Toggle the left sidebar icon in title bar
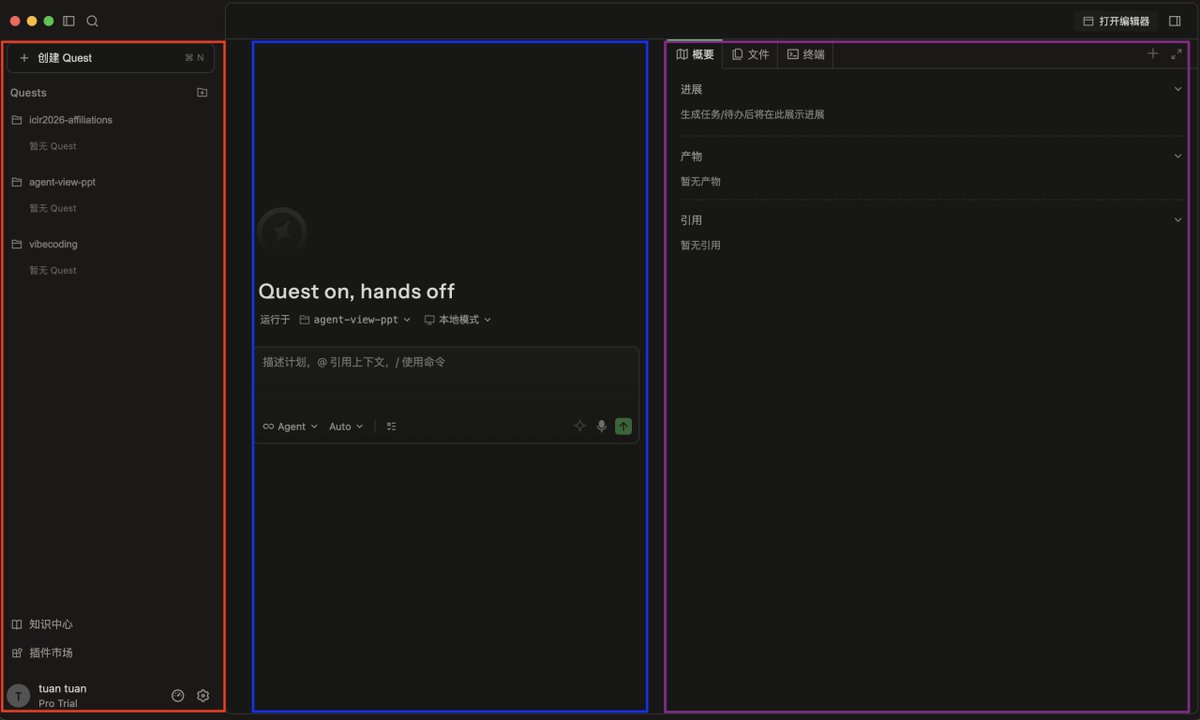 [x=69, y=21]
